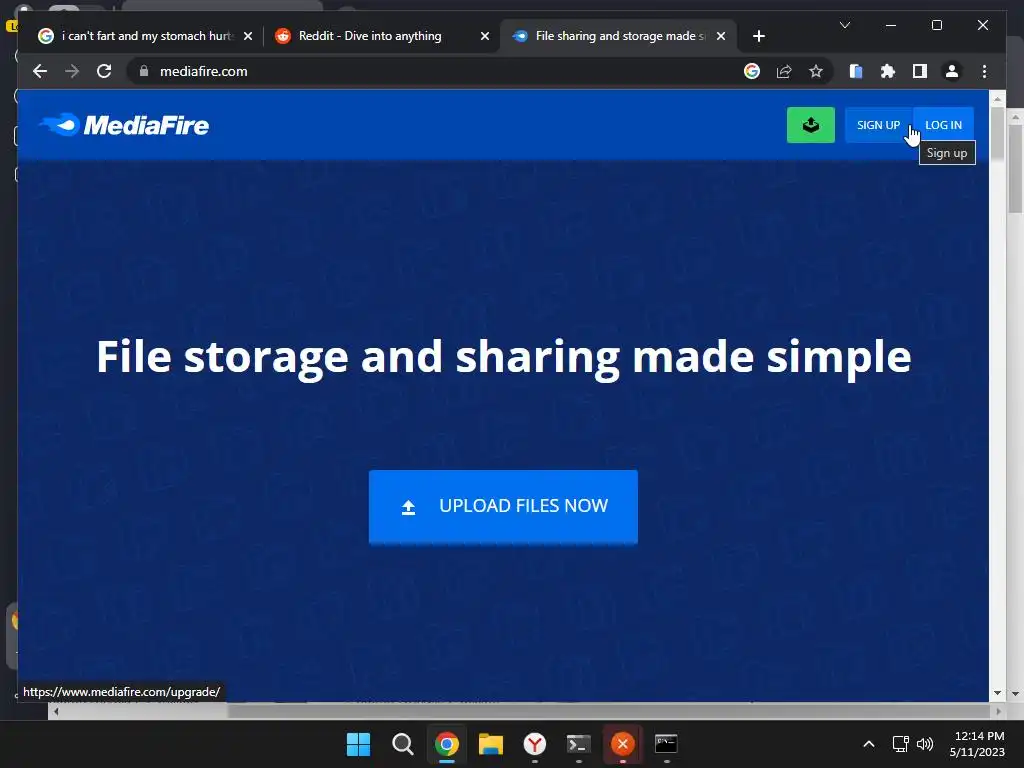Open the blue clipboard extension icon
The height and width of the screenshot is (768, 1024).
point(856,71)
